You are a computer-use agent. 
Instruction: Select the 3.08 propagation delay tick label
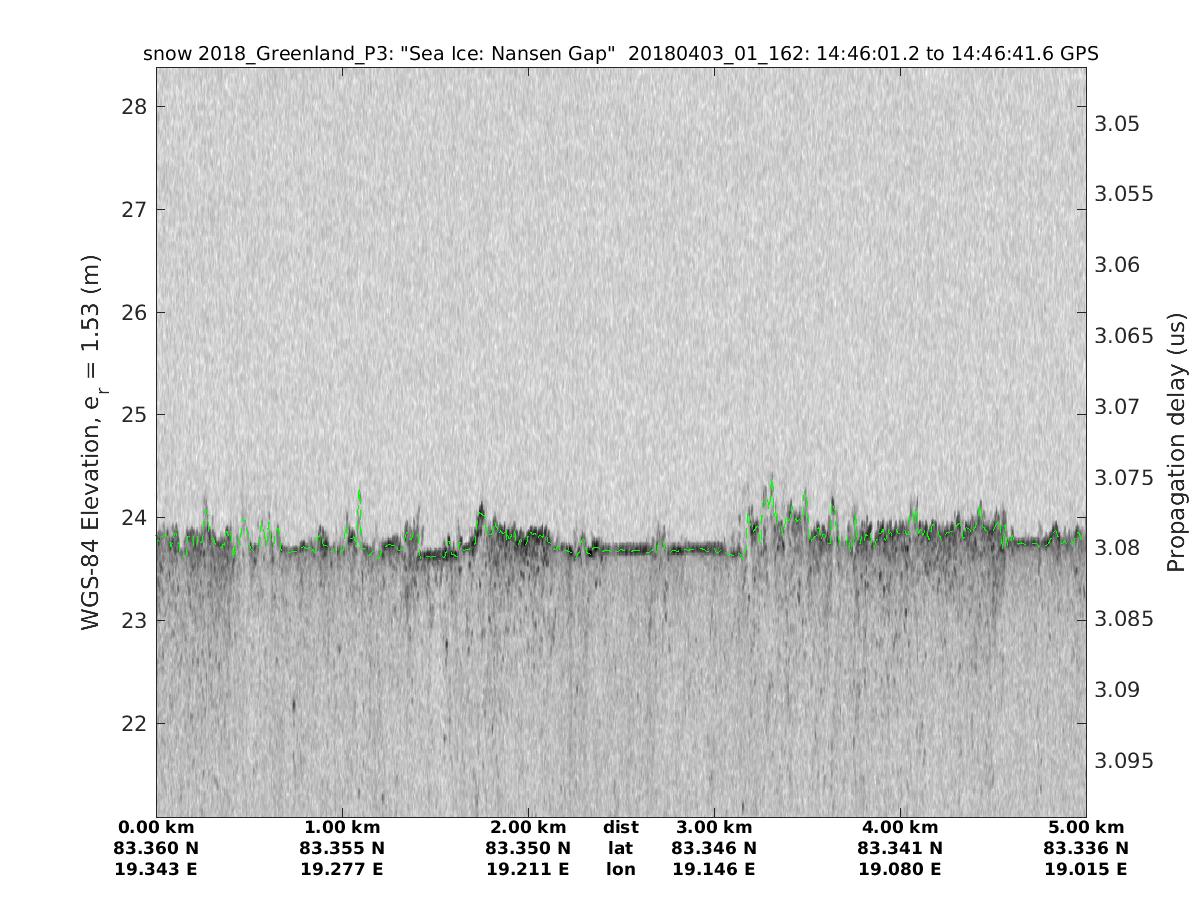[x=1117, y=548]
